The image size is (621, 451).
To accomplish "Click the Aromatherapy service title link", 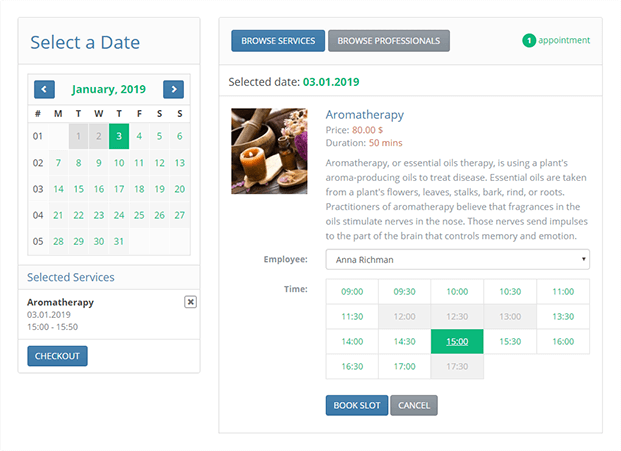I will coord(364,115).
